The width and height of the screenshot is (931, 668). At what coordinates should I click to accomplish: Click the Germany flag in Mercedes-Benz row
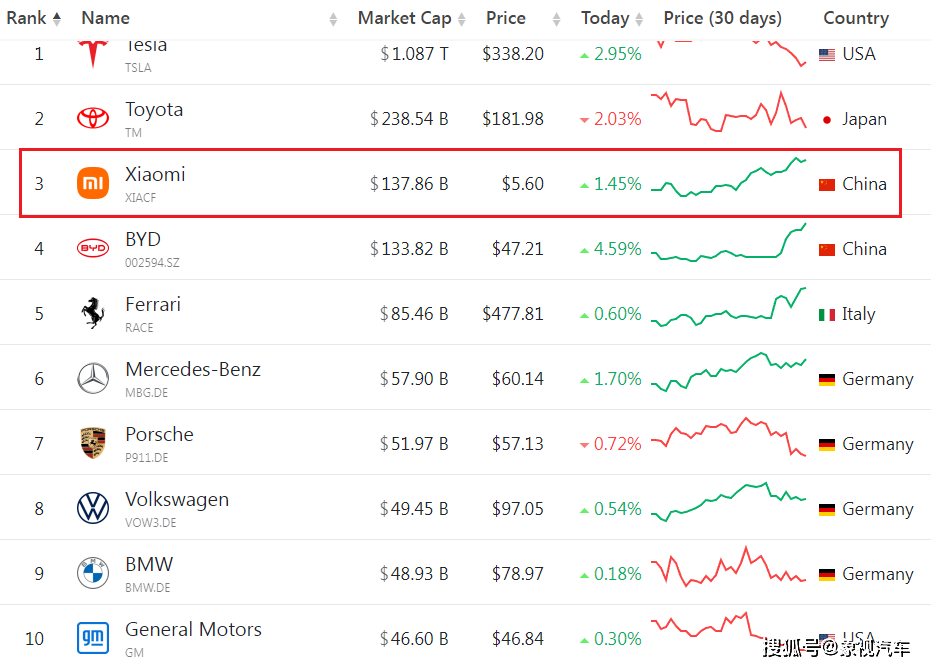[x=826, y=379]
